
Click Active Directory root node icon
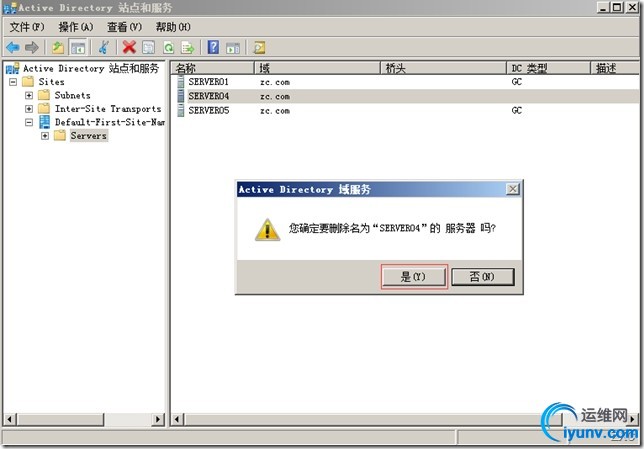pos(12,68)
